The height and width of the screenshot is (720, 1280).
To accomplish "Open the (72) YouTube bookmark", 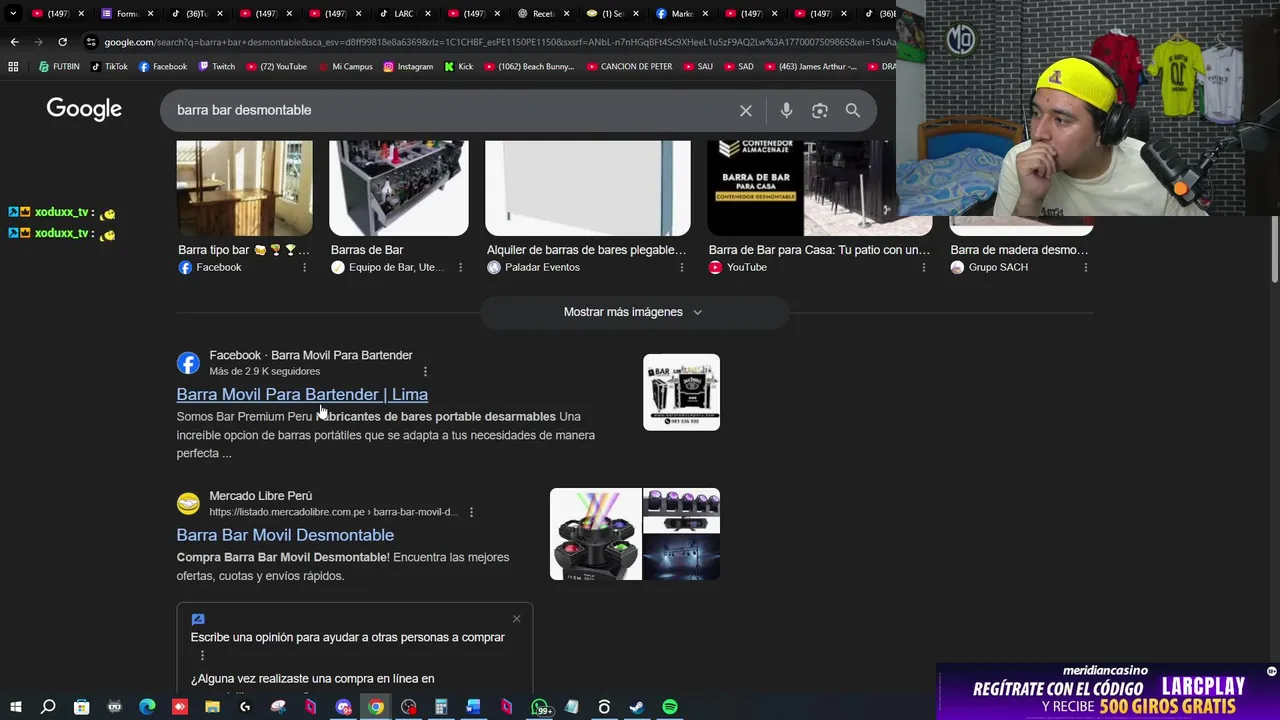I will (276, 67).
